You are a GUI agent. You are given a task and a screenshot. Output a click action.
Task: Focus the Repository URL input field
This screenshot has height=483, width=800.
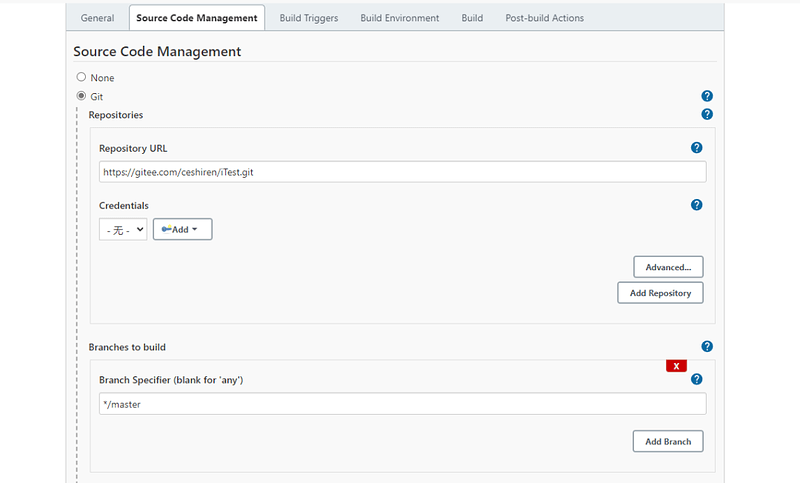[x=402, y=172]
